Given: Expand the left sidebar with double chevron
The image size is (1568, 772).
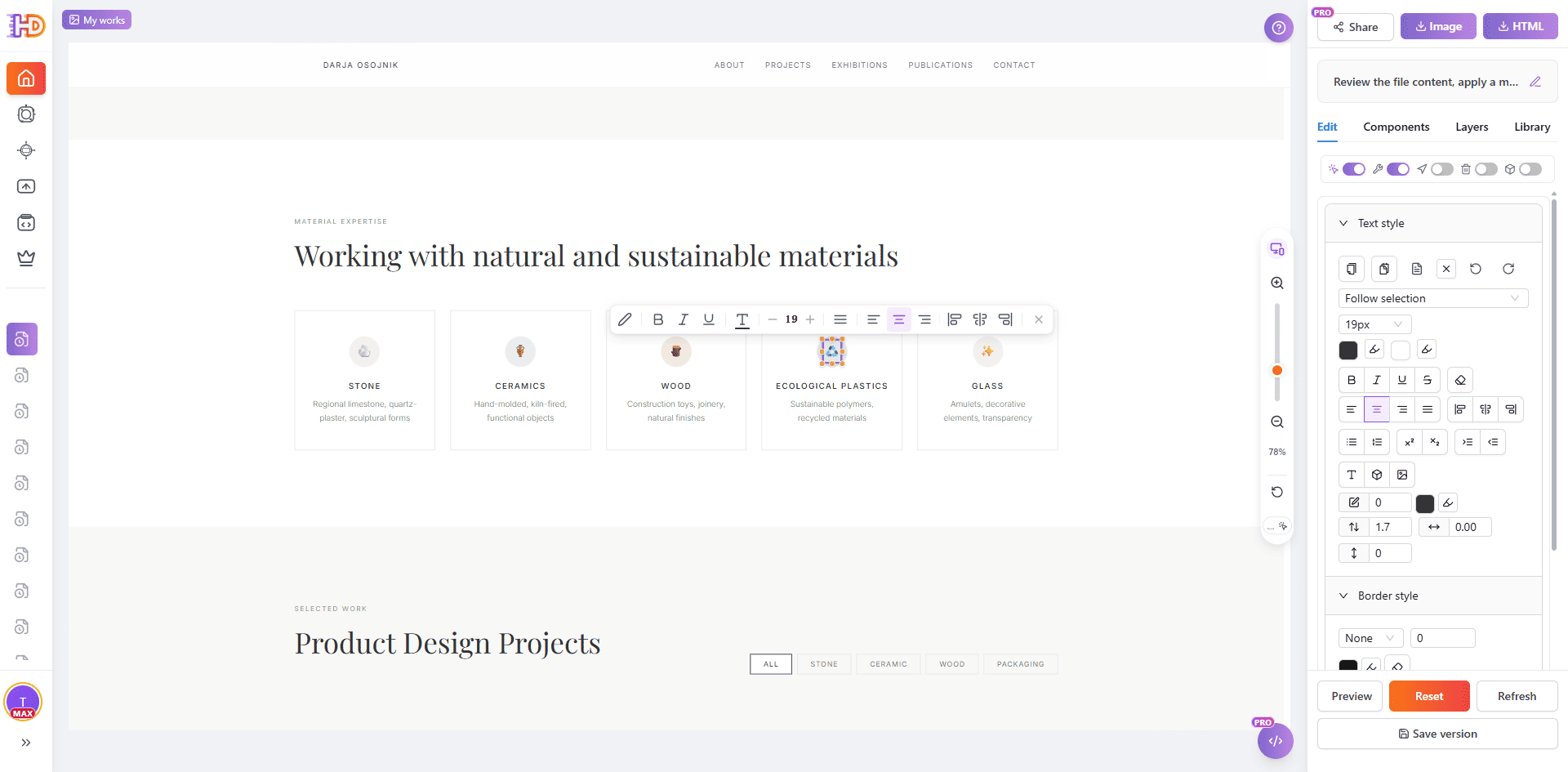Looking at the screenshot, I should [x=26, y=743].
